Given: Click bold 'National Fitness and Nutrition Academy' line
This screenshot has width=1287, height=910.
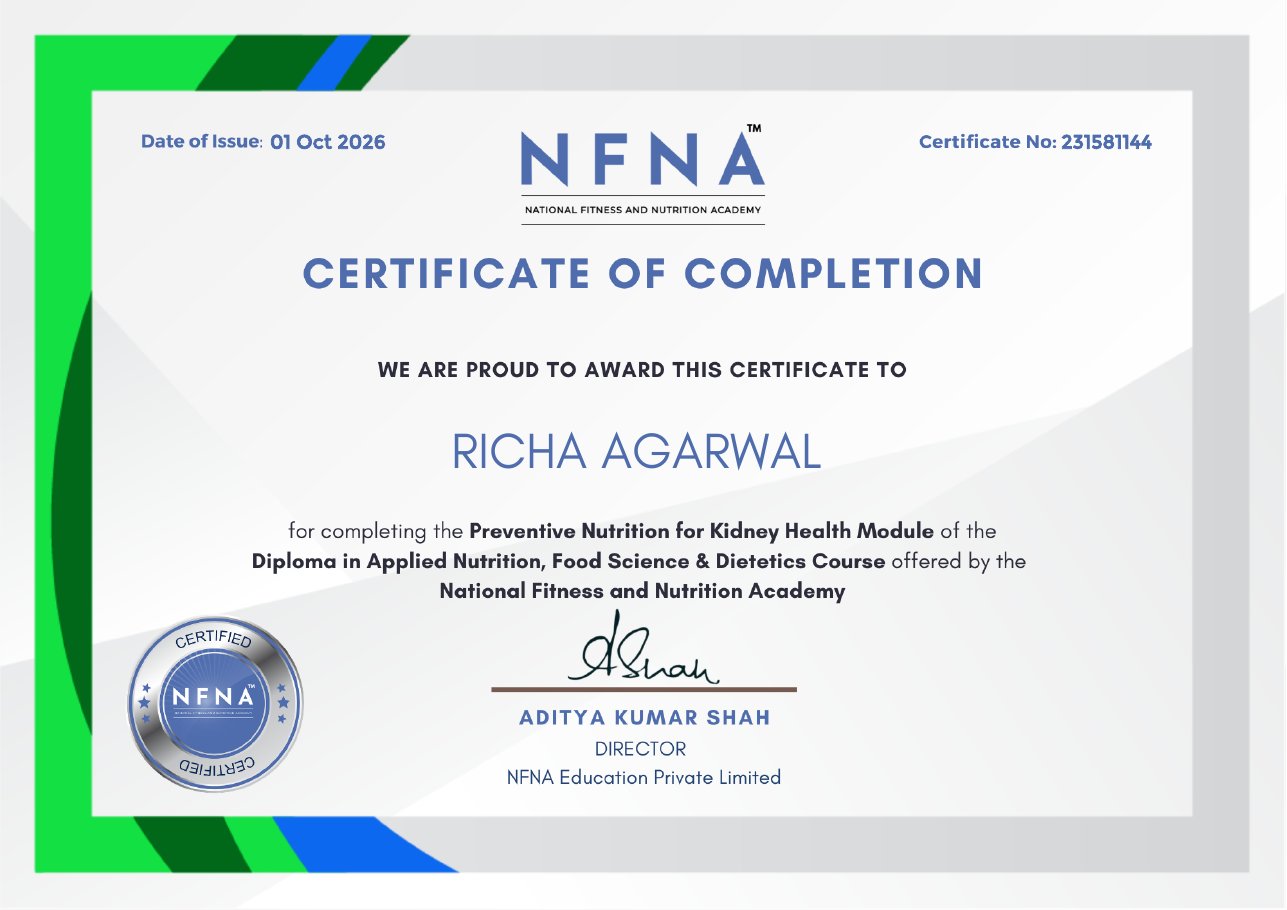Looking at the screenshot, I should click(x=643, y=591).
